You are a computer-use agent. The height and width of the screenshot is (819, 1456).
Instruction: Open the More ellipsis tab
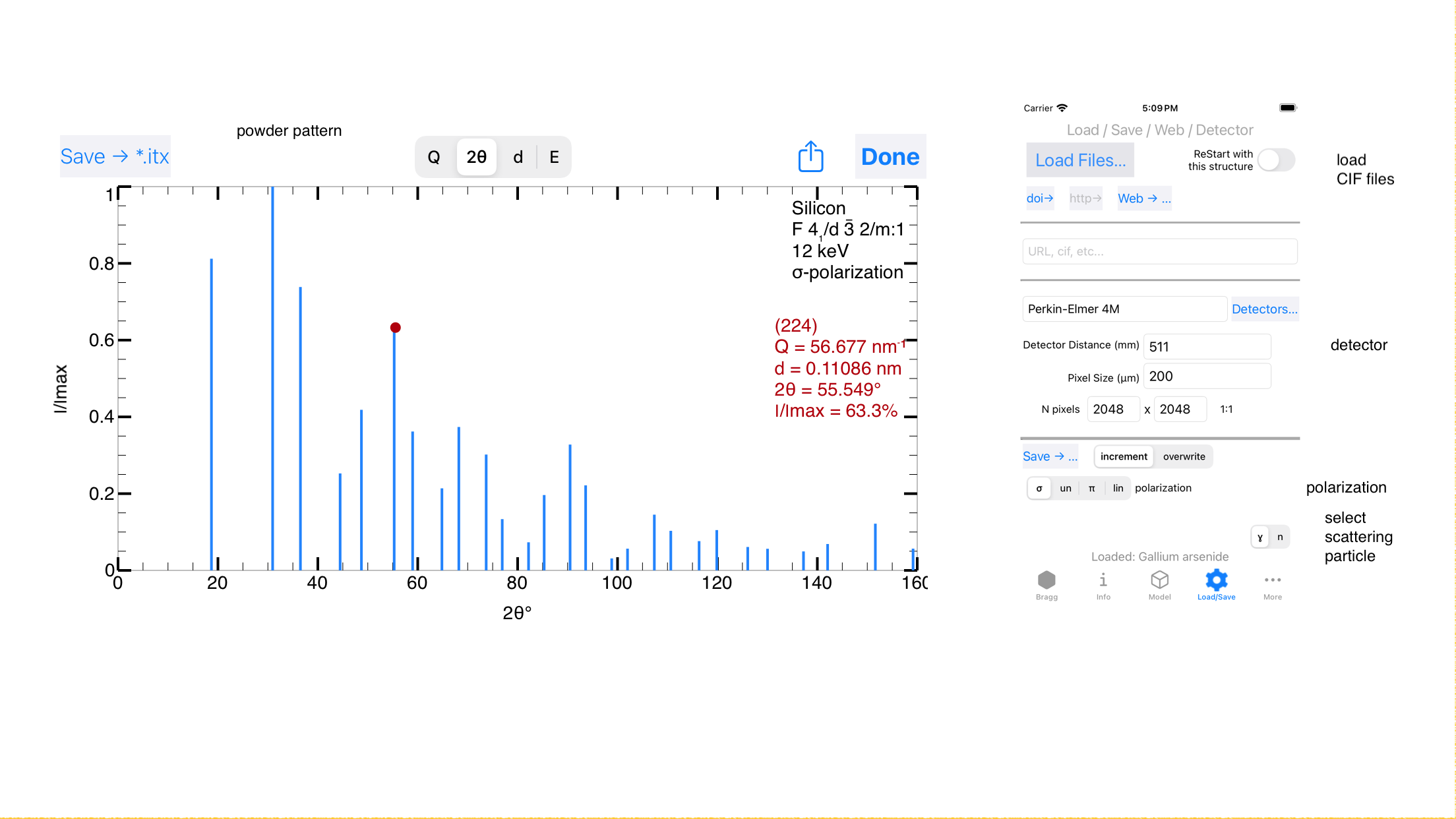[x=1273, y=580]
